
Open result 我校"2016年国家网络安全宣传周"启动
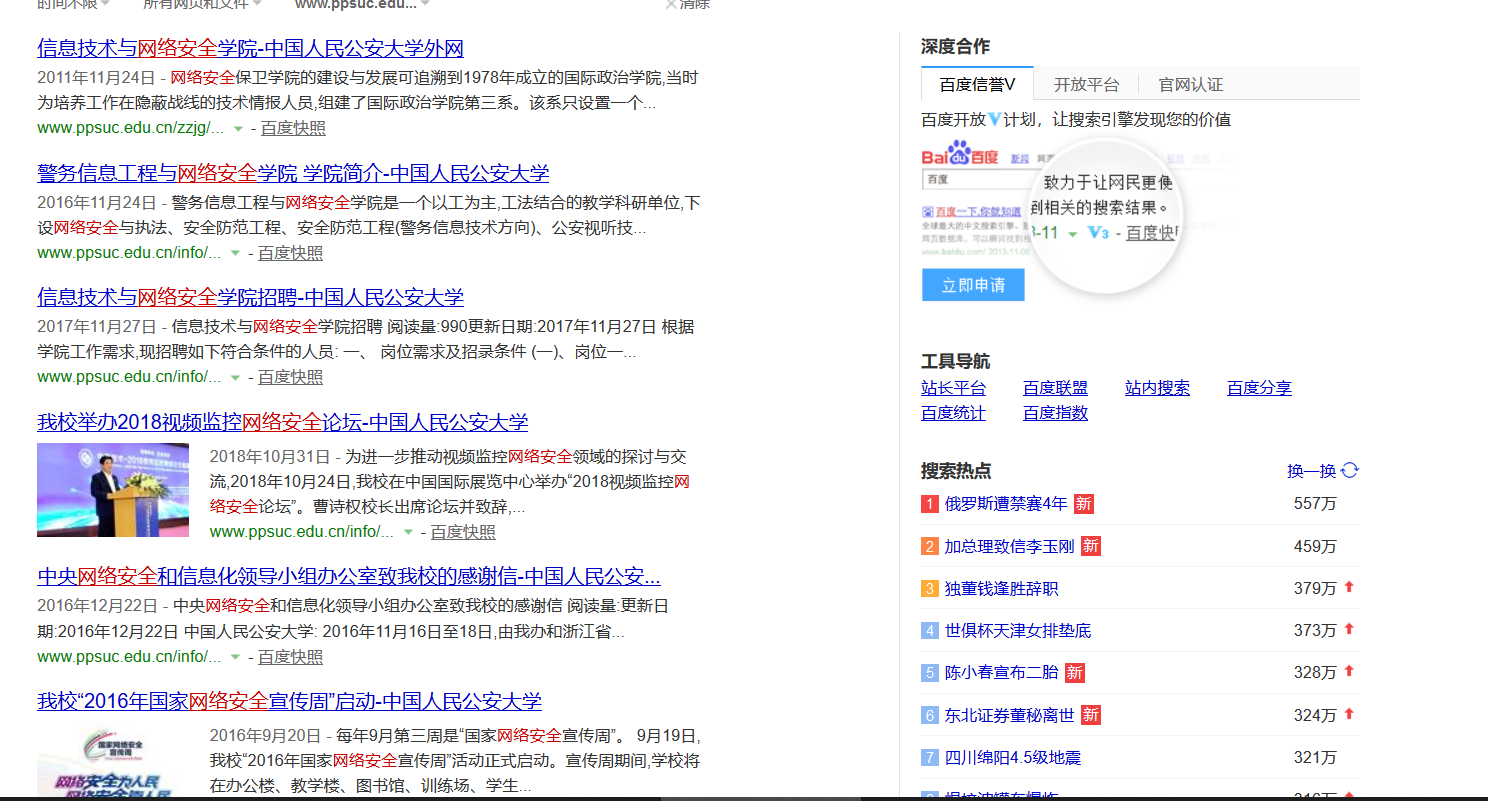click(x=289, y=701)
